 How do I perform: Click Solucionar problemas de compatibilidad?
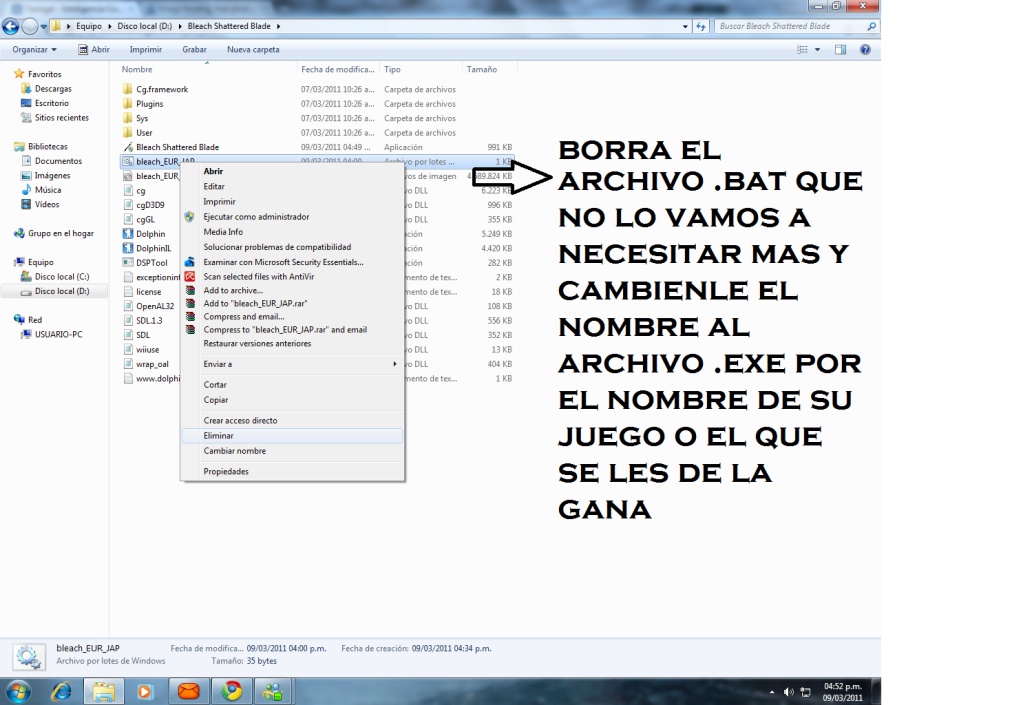pyautogui.click(x=292, y=247)
